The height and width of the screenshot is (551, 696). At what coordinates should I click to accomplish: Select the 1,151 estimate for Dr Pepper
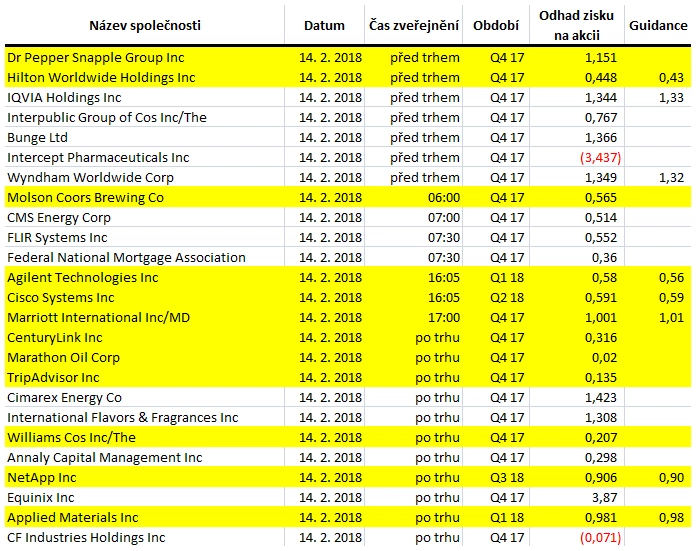click(601, 58)
